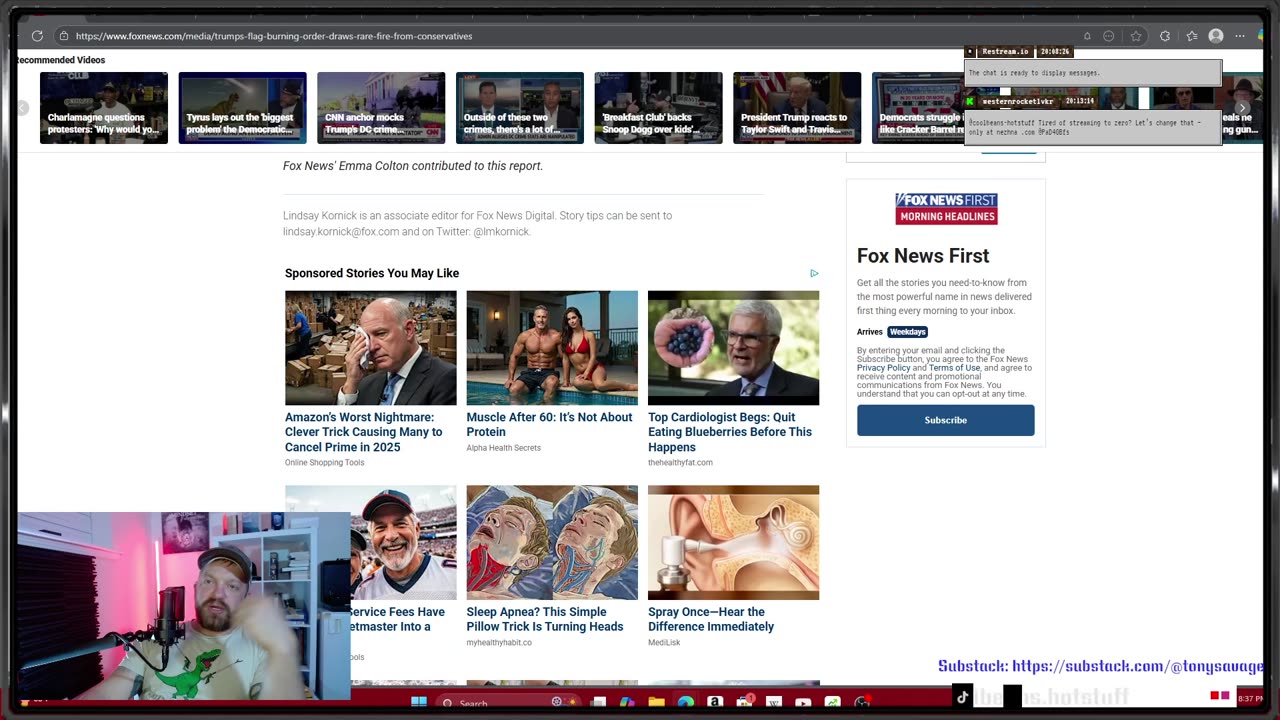
Task: Play 'President Trump reacts to Taylor Swift' video
Action: 797,108
